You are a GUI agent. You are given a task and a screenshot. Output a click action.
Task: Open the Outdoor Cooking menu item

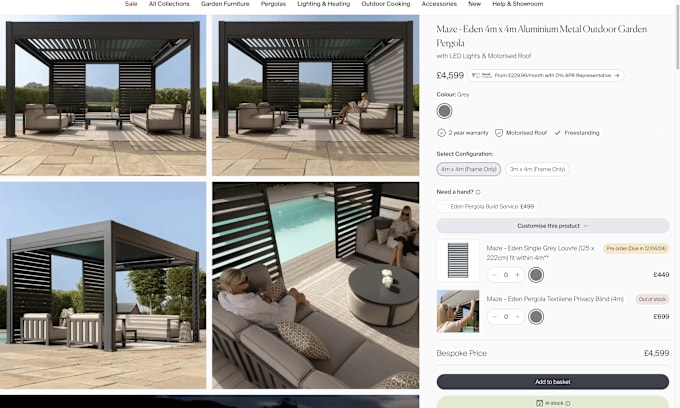386,4
